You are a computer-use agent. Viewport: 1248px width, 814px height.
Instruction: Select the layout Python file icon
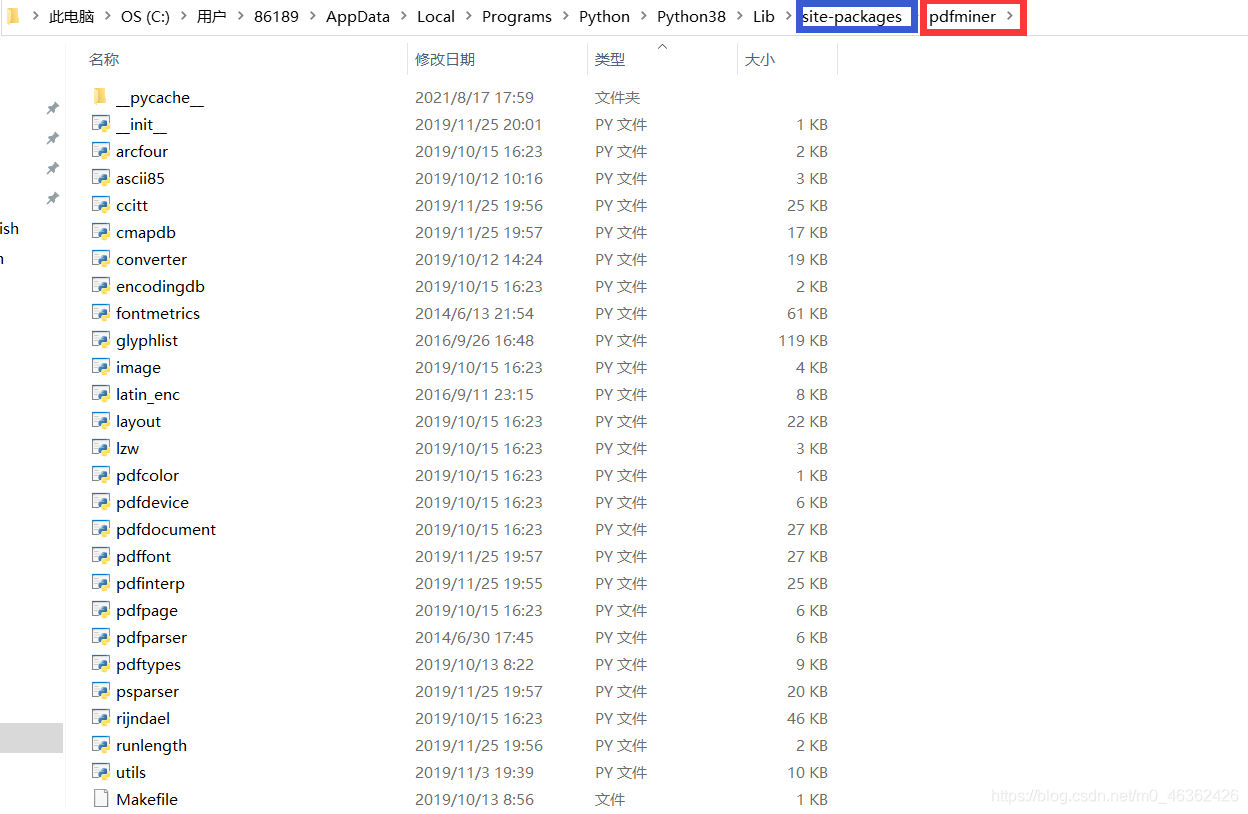point(101,421)
